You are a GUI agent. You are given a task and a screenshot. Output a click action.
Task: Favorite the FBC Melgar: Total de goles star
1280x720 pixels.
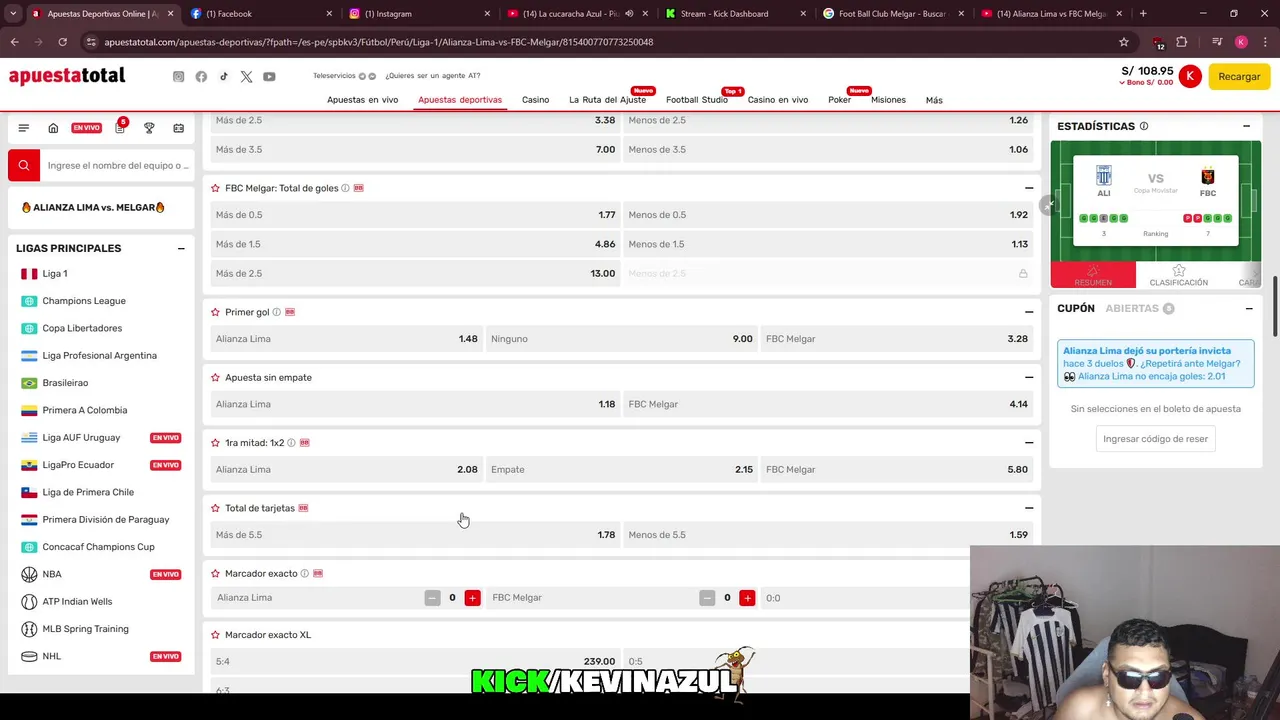pos(215,188)
